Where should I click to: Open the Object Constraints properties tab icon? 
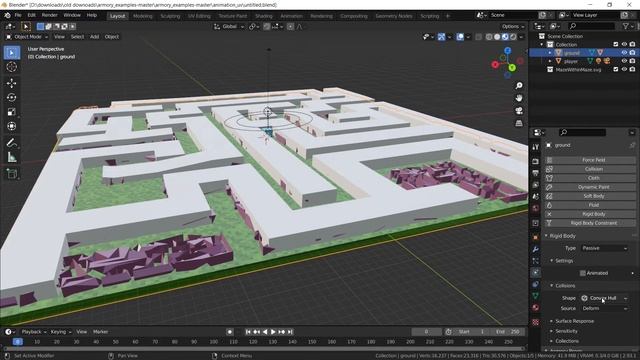coord(536,284)
